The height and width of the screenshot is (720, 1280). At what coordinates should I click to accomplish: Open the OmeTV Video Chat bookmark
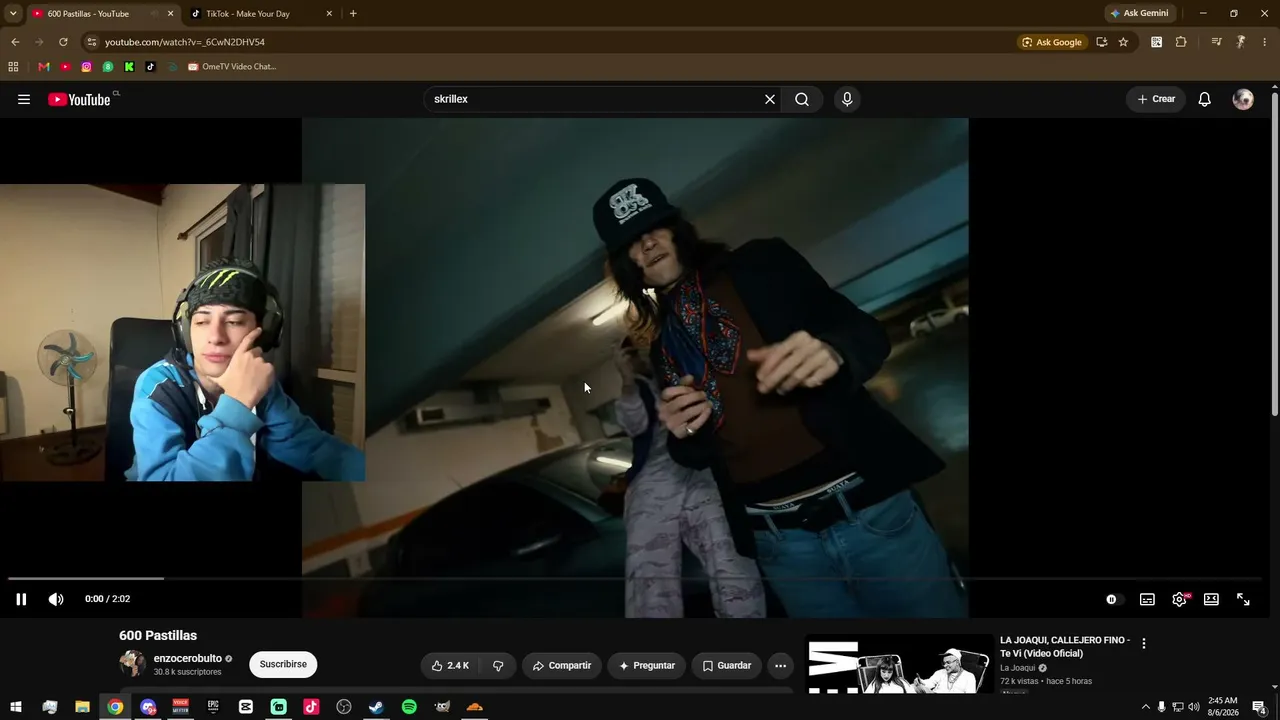232,67
